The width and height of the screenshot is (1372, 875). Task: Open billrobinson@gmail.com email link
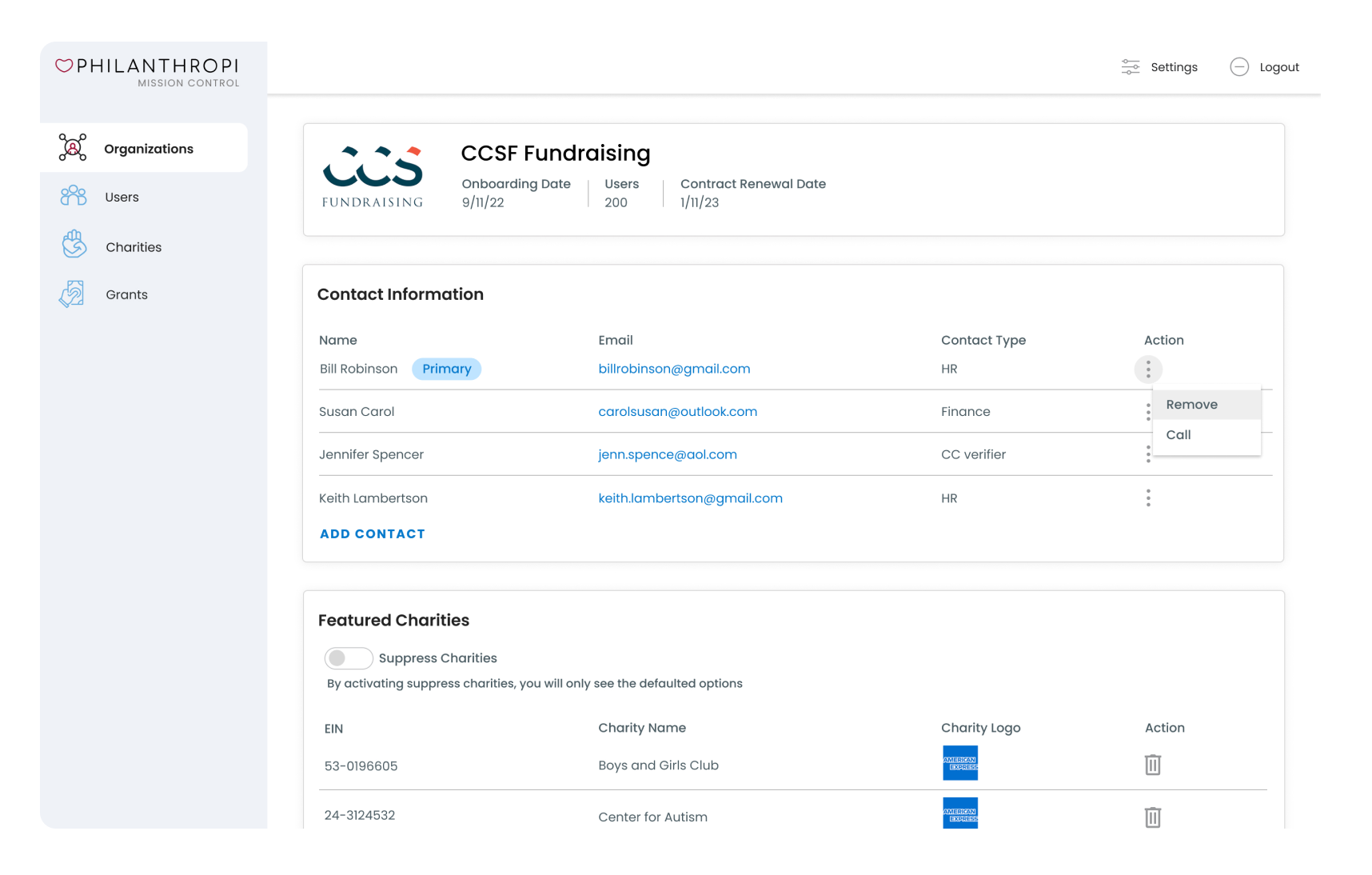(674, 369)
